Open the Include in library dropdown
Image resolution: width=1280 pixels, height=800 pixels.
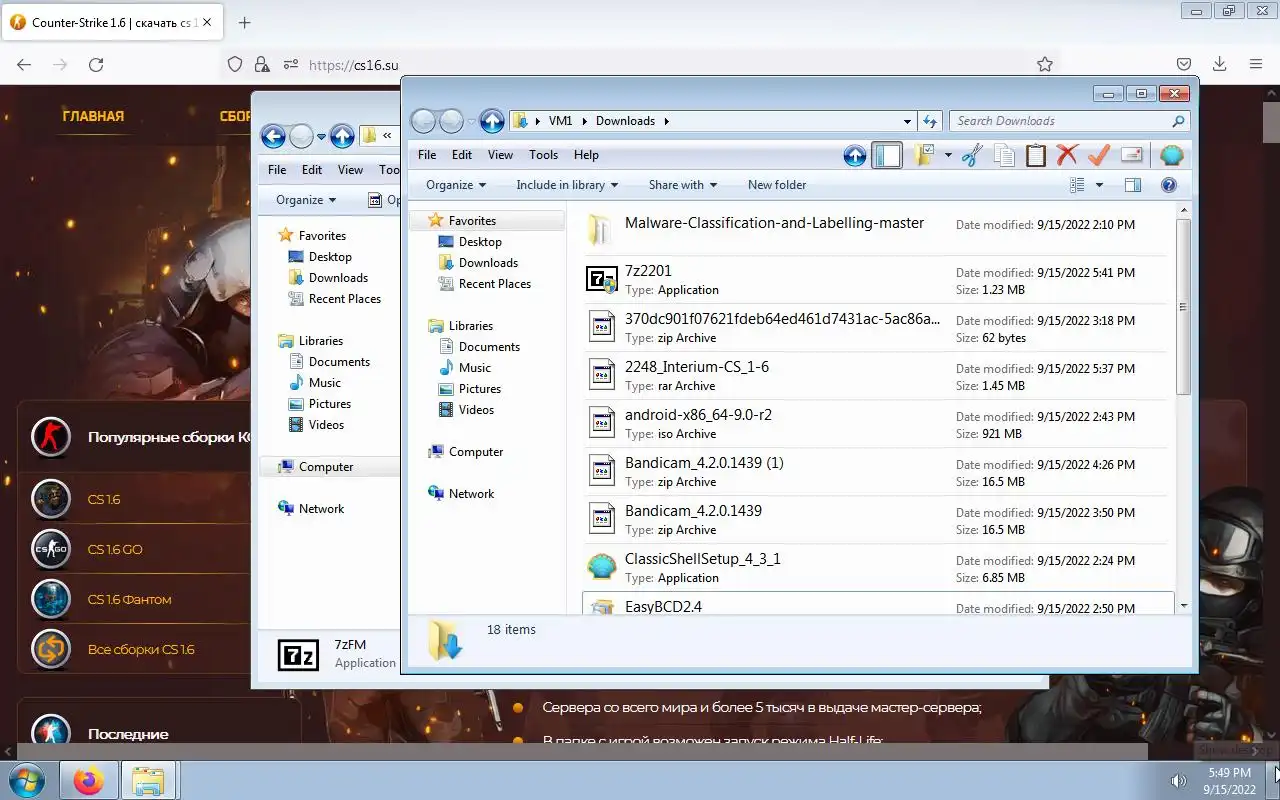point(567,185)
